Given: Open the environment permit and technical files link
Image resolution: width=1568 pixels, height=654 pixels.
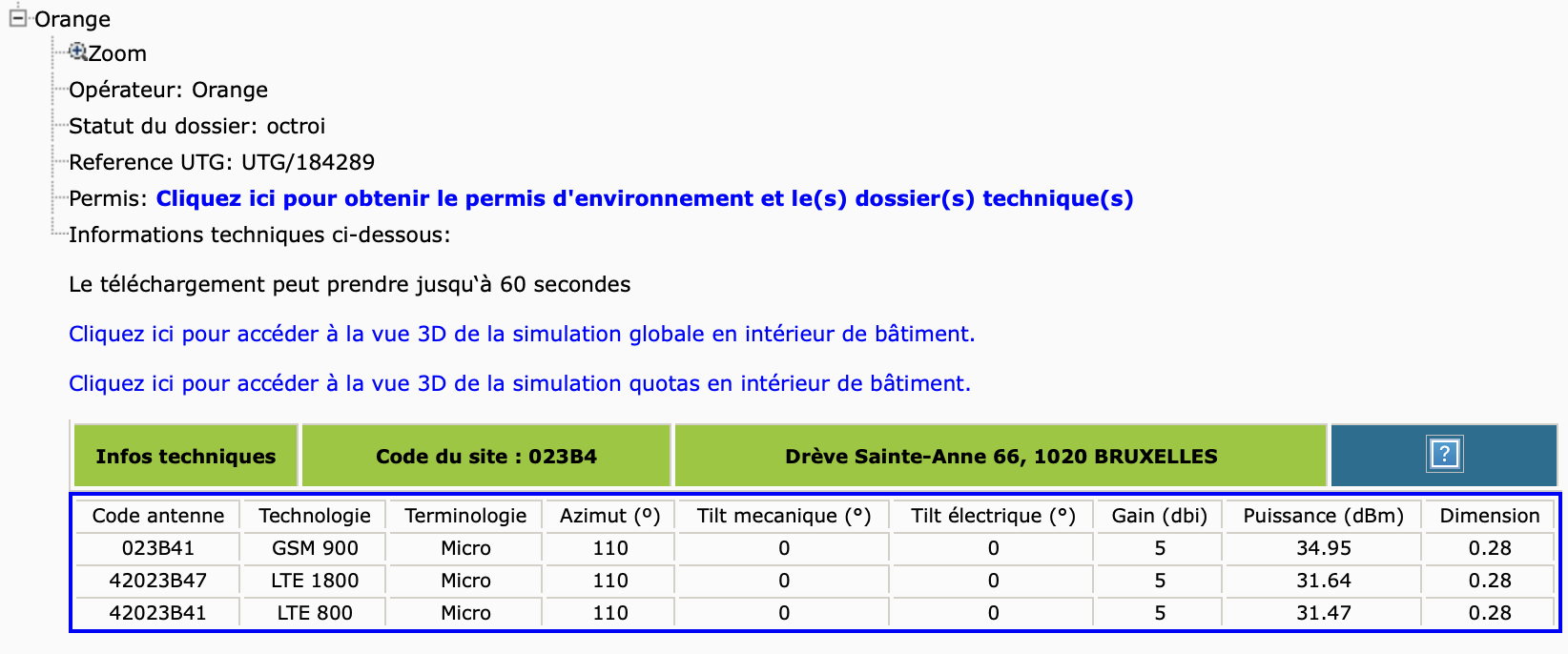Looking at the screenshot, I should 645,198.
